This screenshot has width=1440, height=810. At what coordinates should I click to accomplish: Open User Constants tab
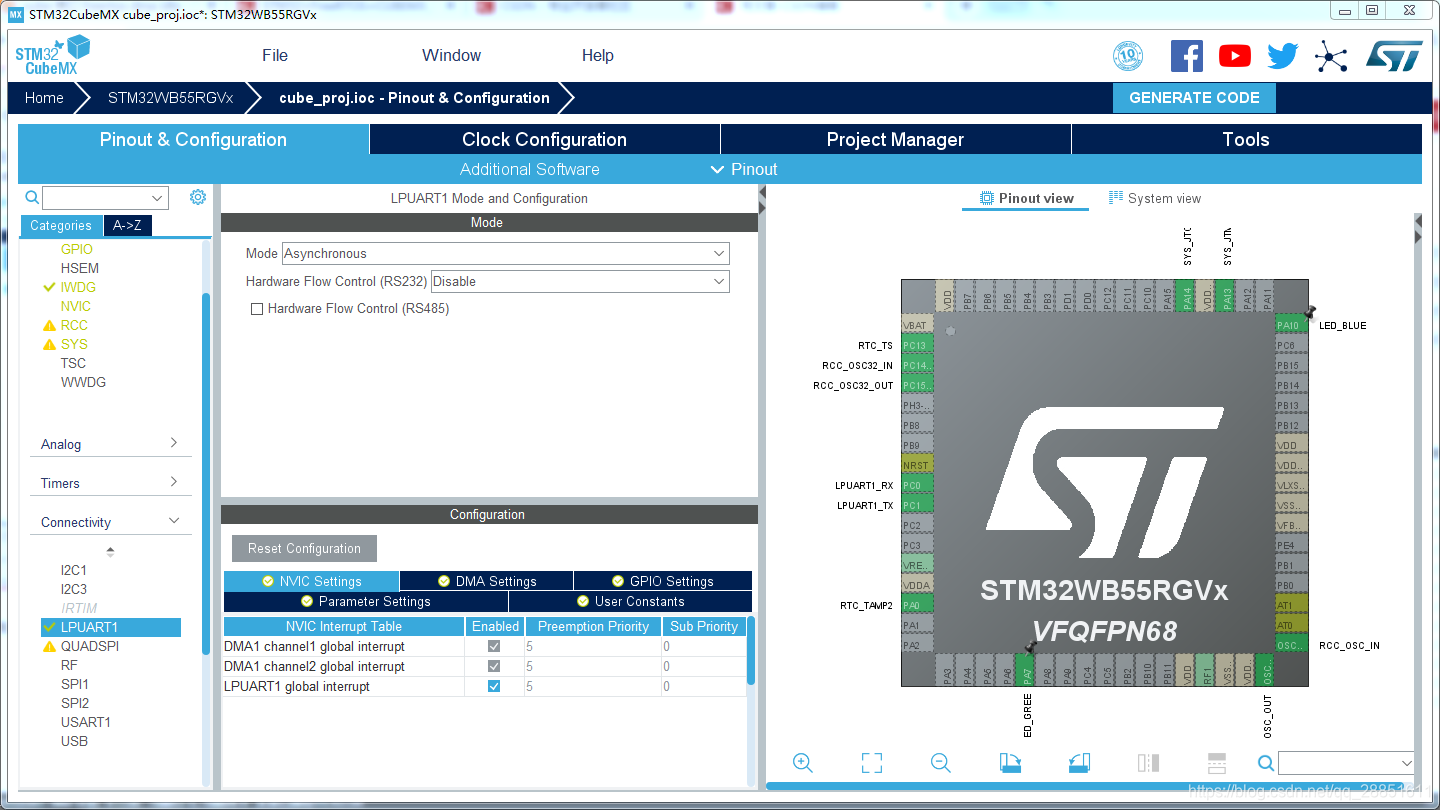click(630, 601)
